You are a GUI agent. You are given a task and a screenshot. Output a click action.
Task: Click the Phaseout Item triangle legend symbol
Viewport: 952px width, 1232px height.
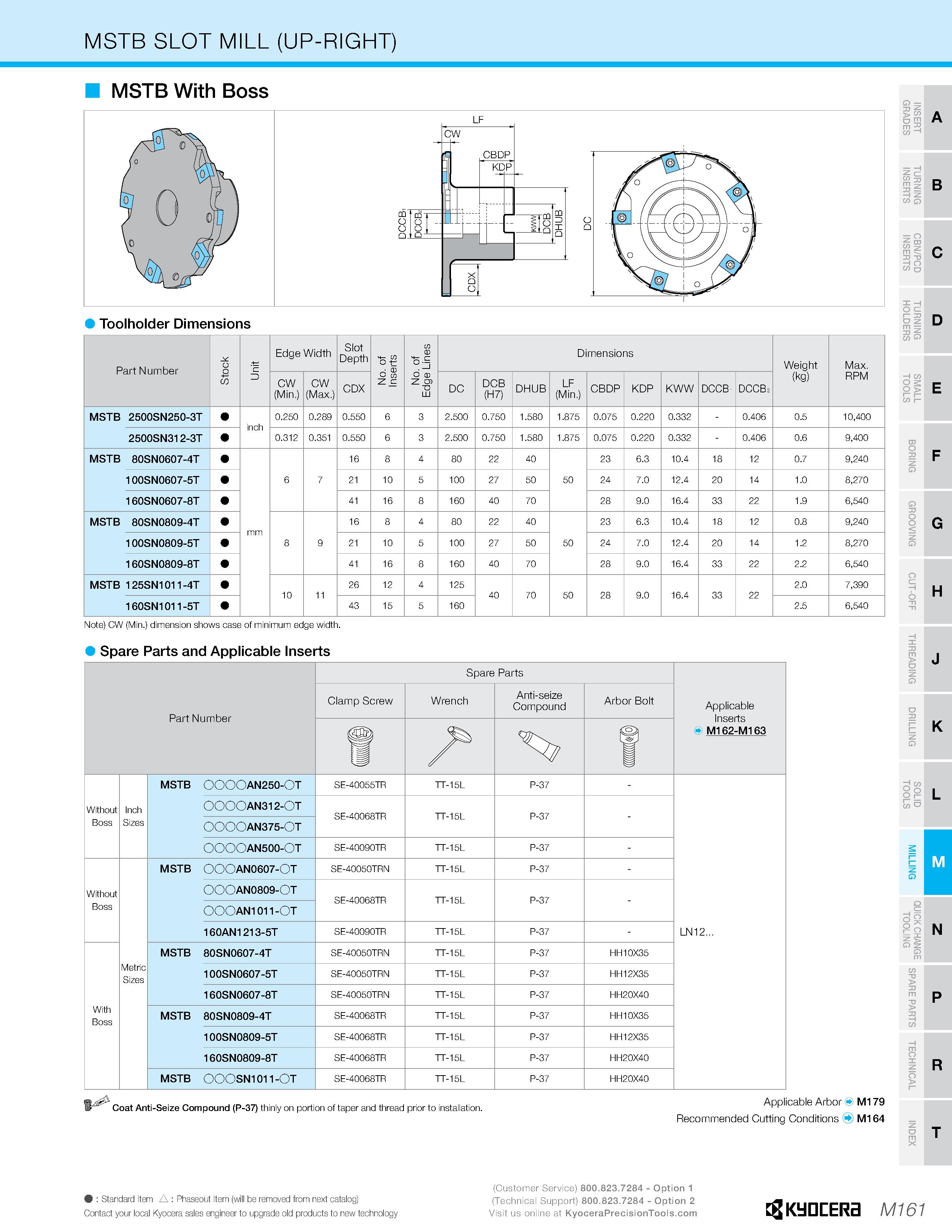(164, 1198)
